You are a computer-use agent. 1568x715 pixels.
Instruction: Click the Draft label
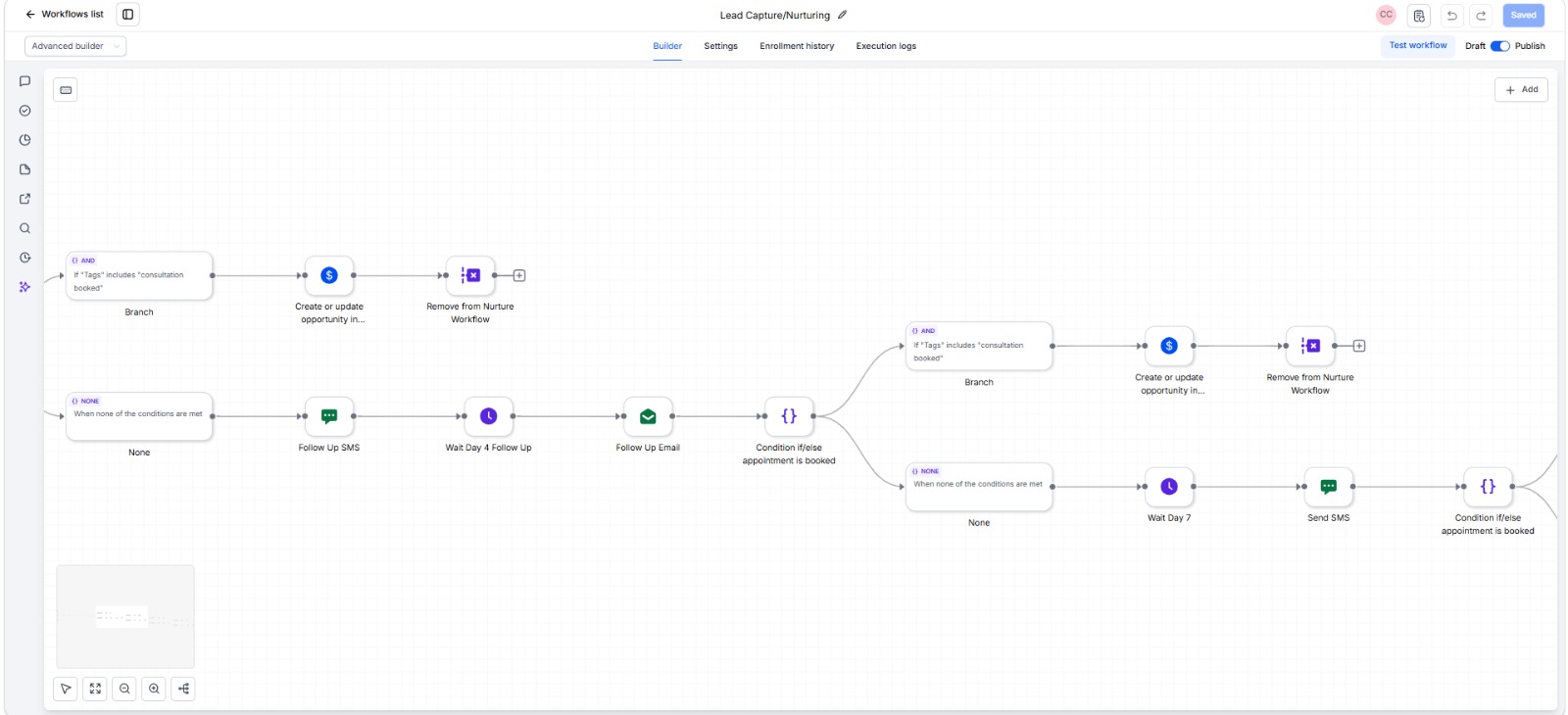[x=1475, y=46]
